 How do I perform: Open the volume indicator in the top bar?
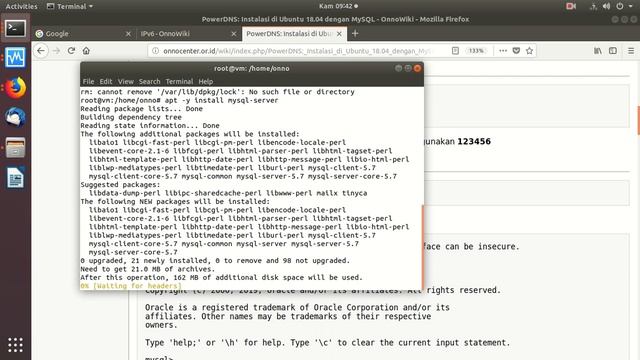tap(607, 6)
